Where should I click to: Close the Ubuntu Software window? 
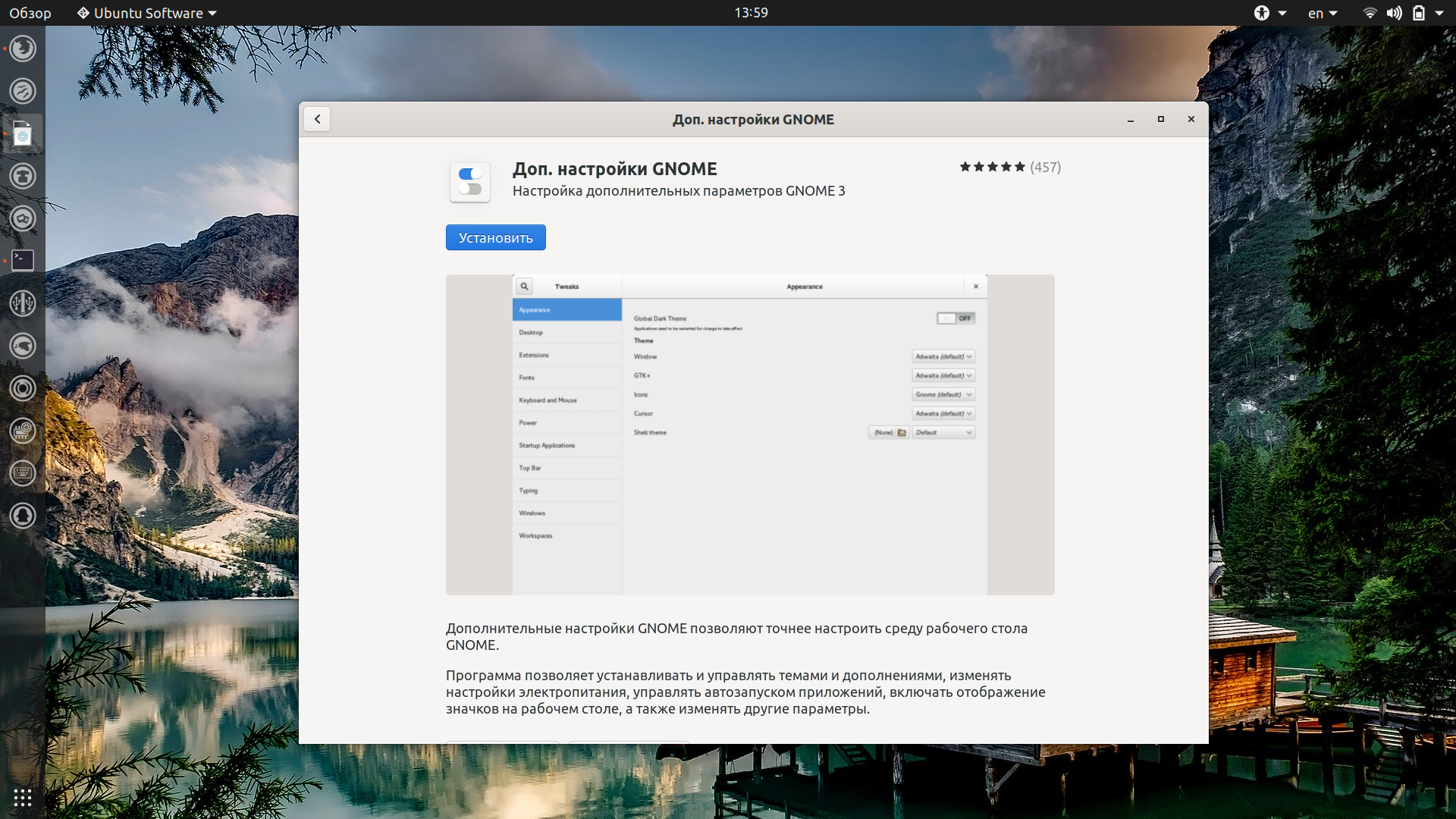[1191, 119]
